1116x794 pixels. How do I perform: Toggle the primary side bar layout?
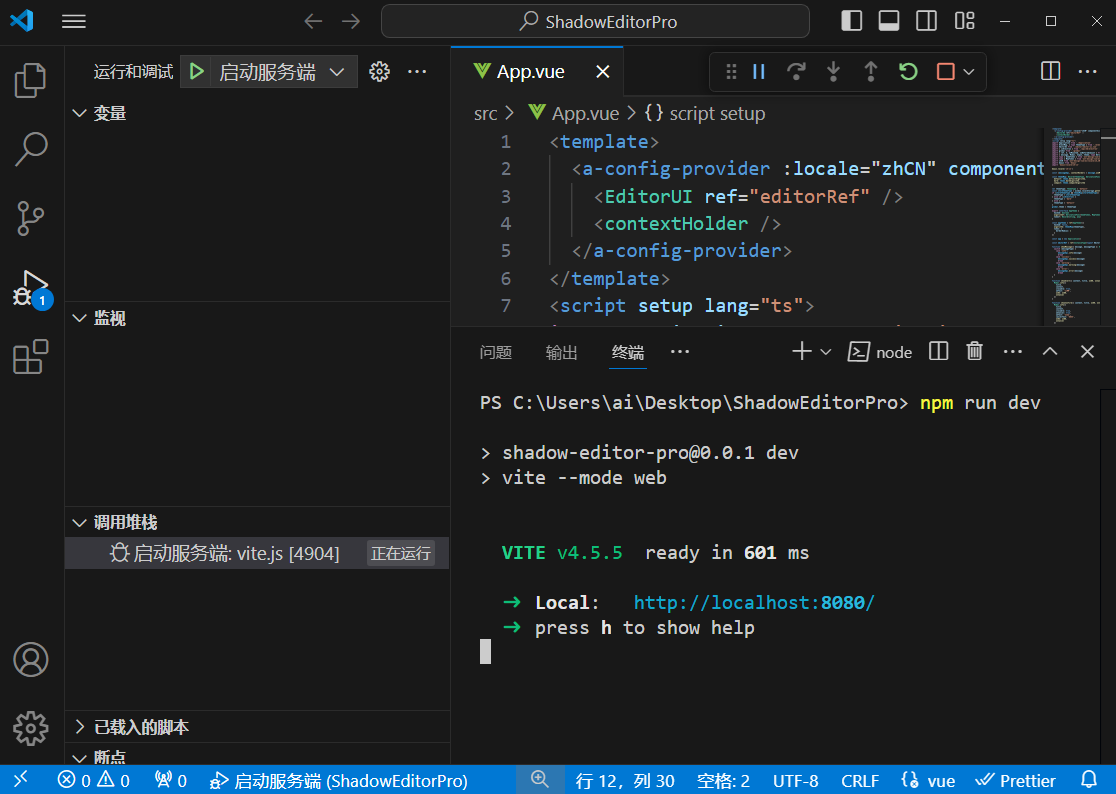click(x=852, y=21)
